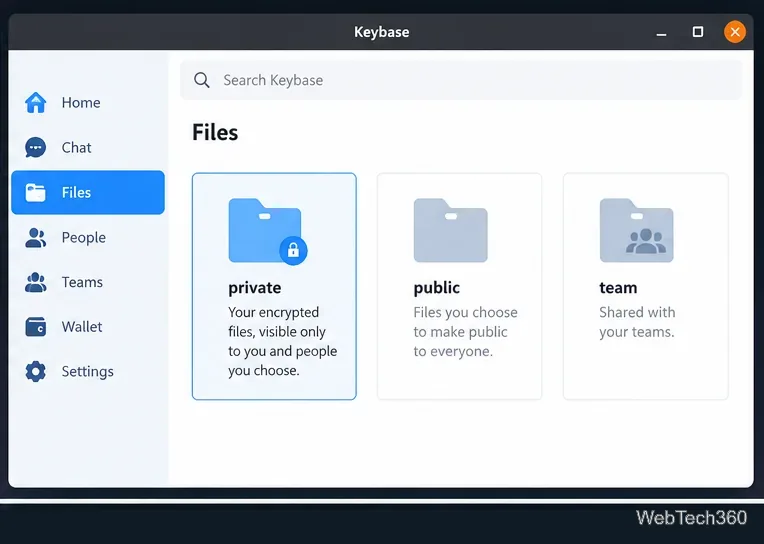
Task: Open the private folder with lock icon
Action: point(267,231)
